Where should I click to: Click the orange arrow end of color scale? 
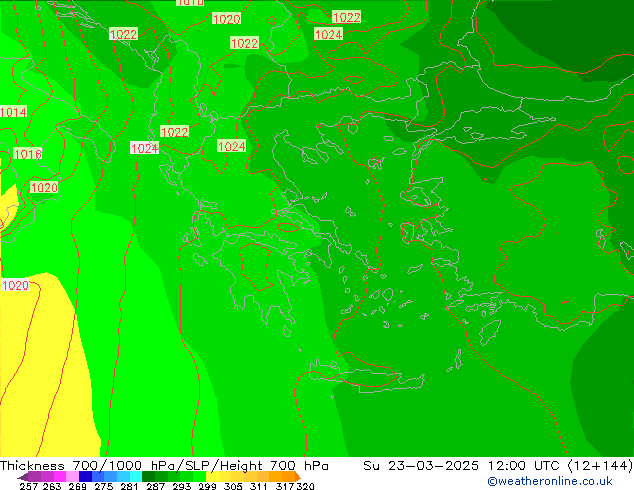click(298, 476)
